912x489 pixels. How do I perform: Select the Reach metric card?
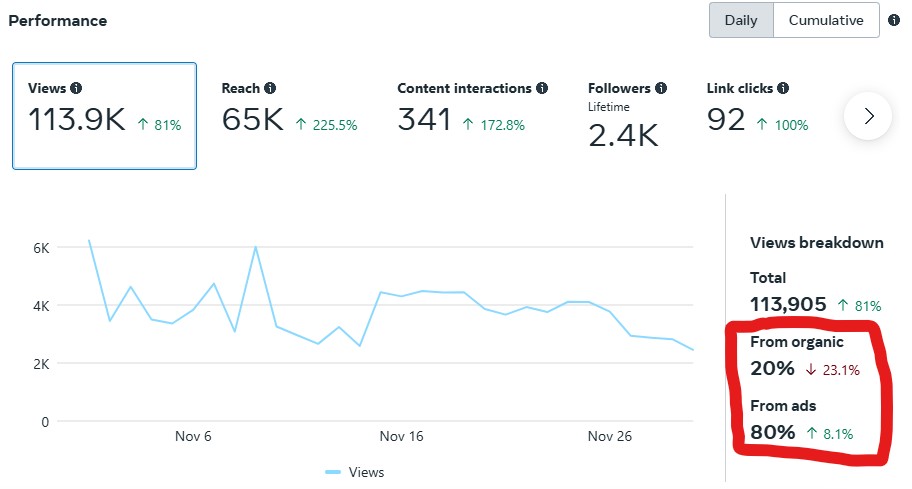coord(290,116)
